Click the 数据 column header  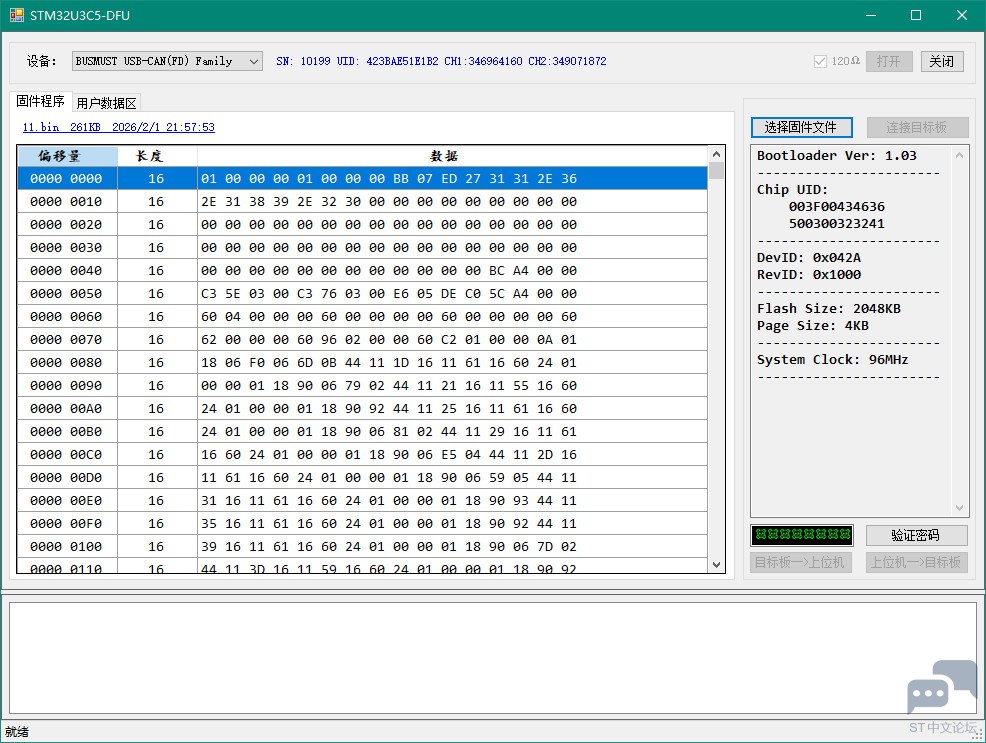(x=452, y=156)
